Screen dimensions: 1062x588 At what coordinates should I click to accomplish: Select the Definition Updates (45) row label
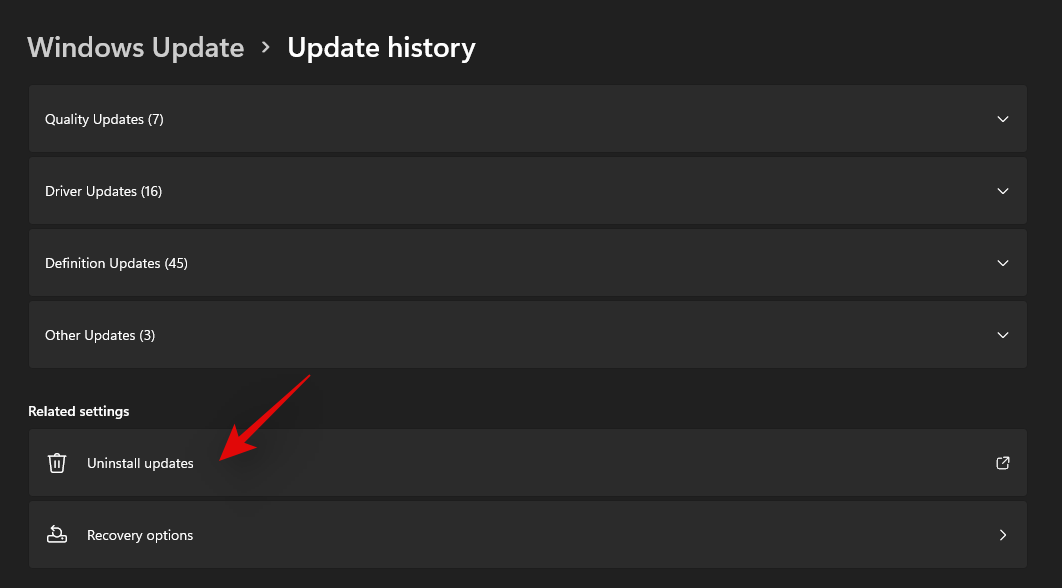pyautogui.click(x=116, y=263)
